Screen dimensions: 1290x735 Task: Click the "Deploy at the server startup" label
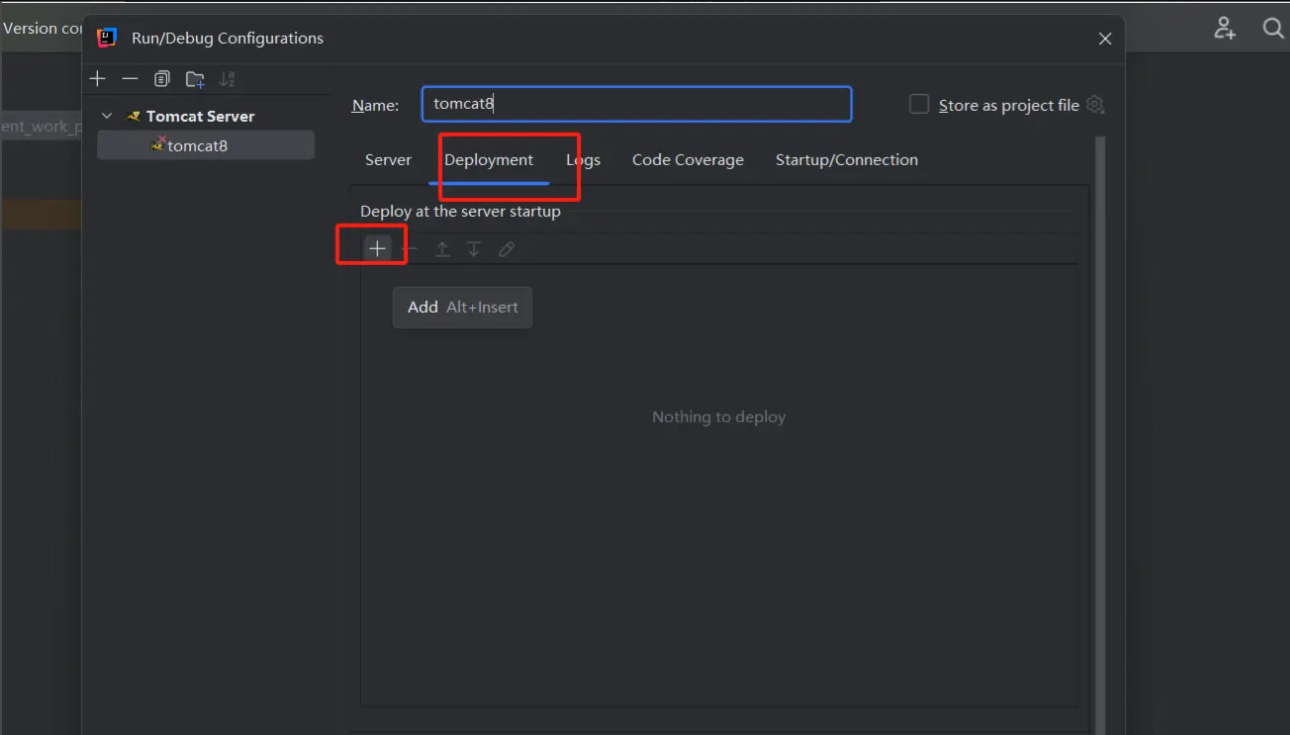(x=460, y=212)
